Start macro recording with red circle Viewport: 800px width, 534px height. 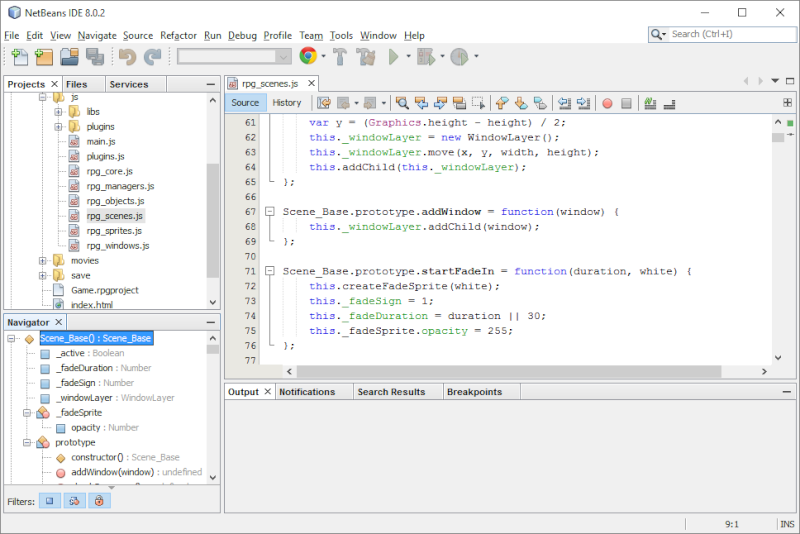click(x=607, y=104)
